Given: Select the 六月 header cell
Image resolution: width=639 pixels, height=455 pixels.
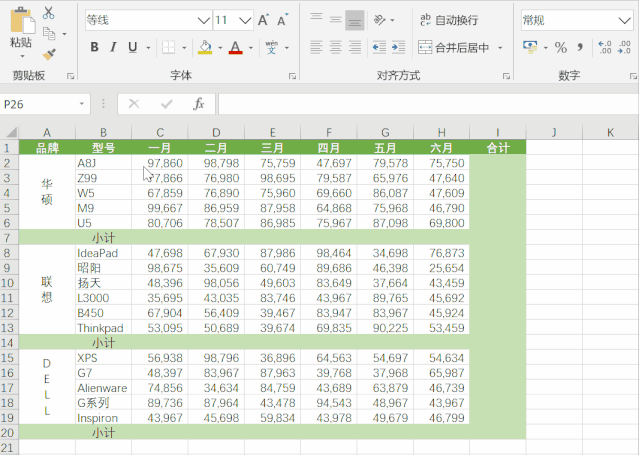Looking at the screenshot, I should coord(441,148).
